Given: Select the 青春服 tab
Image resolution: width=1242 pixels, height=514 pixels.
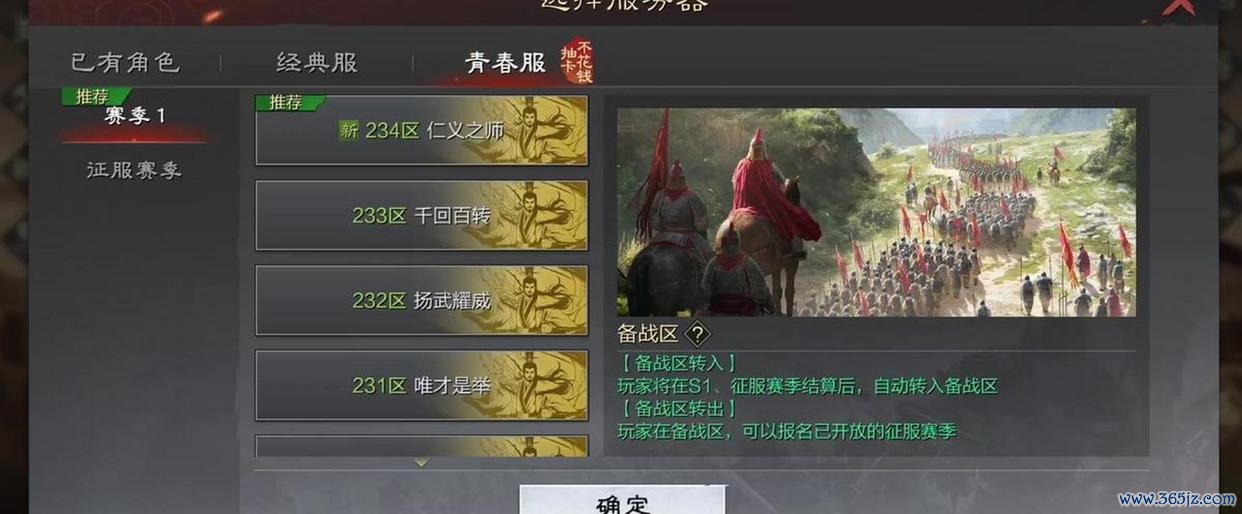Looking at the screenshot, I should [505, 62].
